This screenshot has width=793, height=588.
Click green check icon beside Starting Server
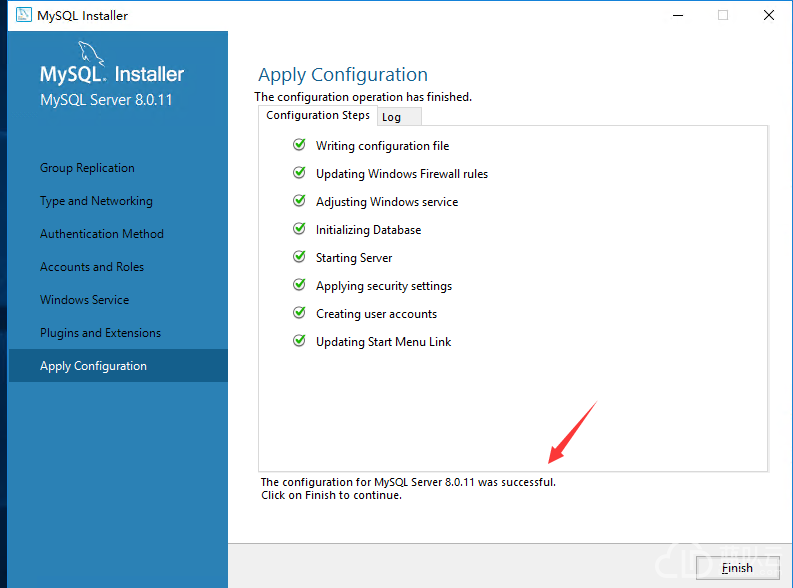click(299, 257)
